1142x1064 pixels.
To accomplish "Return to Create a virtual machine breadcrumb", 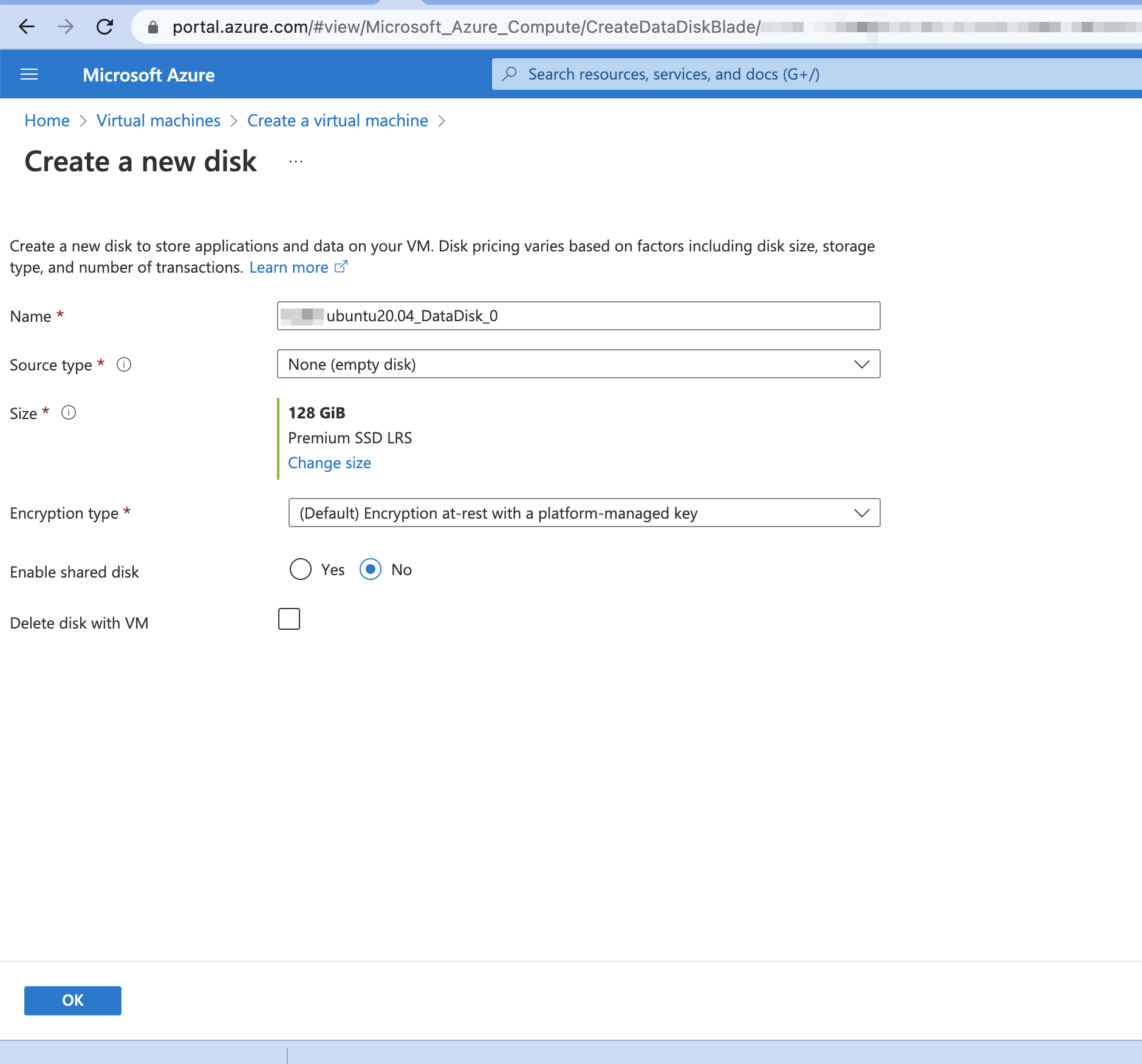I will (x=338, y=120).
